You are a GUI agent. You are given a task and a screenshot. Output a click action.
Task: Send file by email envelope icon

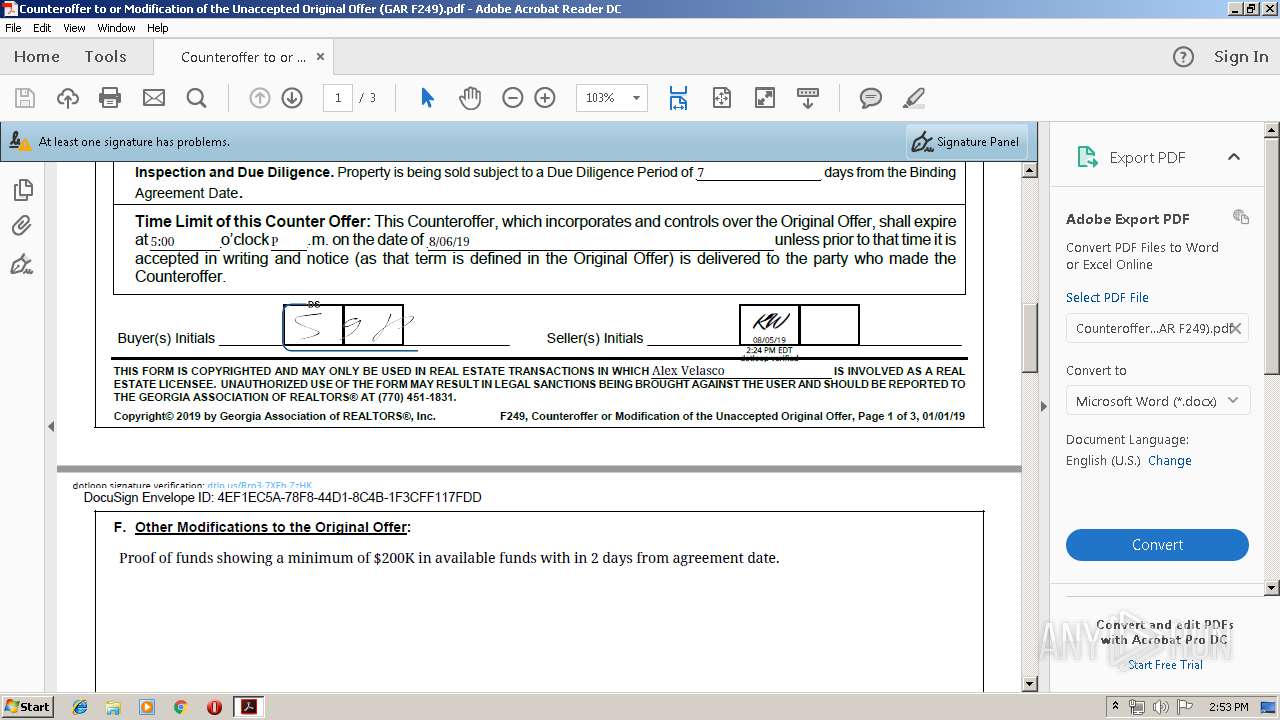tap(154, 98)
